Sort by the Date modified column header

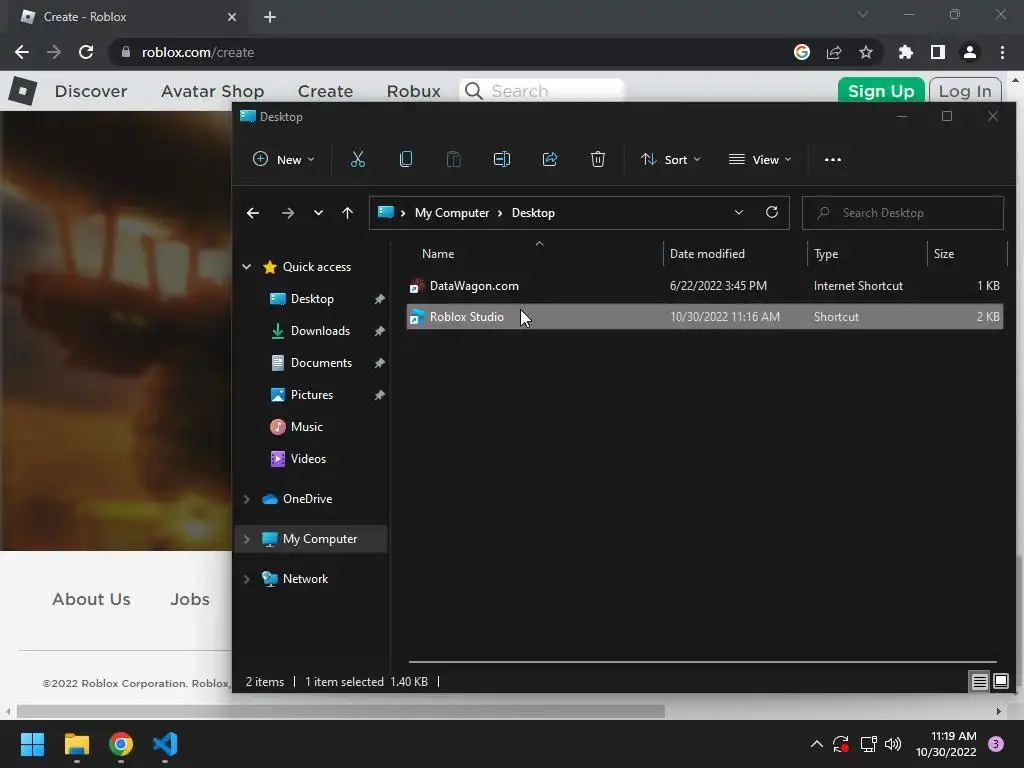pyautogui.click(x=707, y=254)
